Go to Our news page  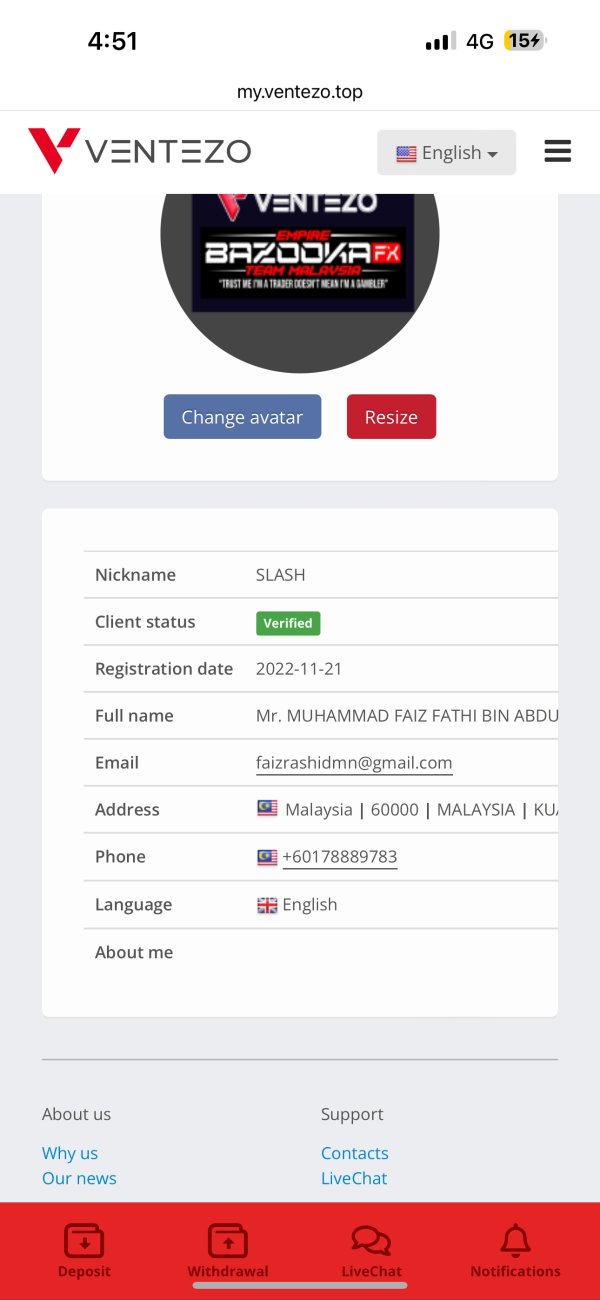point(79,1178)
